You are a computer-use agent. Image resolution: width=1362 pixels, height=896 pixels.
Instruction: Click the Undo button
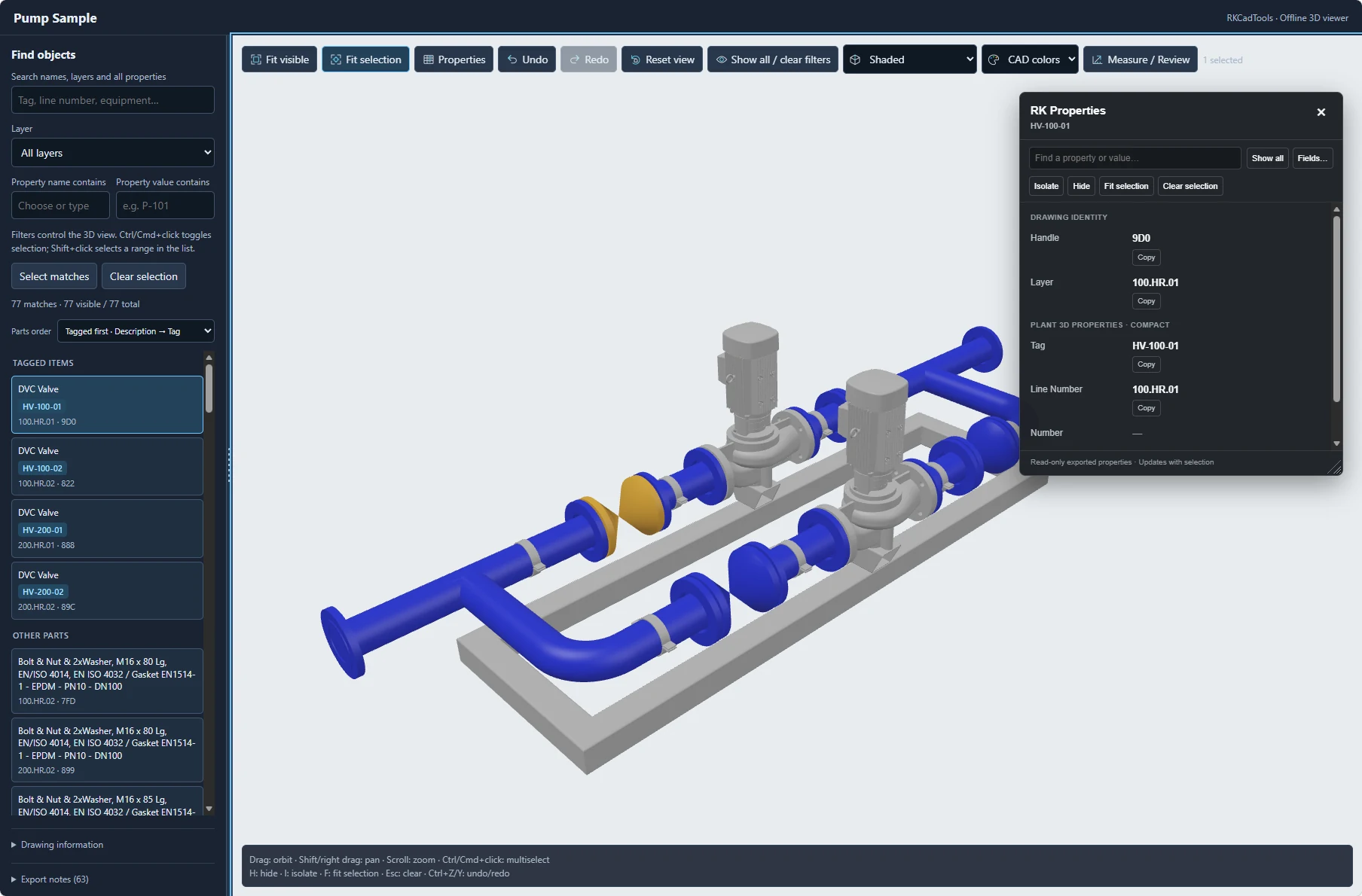click(527, 59)
